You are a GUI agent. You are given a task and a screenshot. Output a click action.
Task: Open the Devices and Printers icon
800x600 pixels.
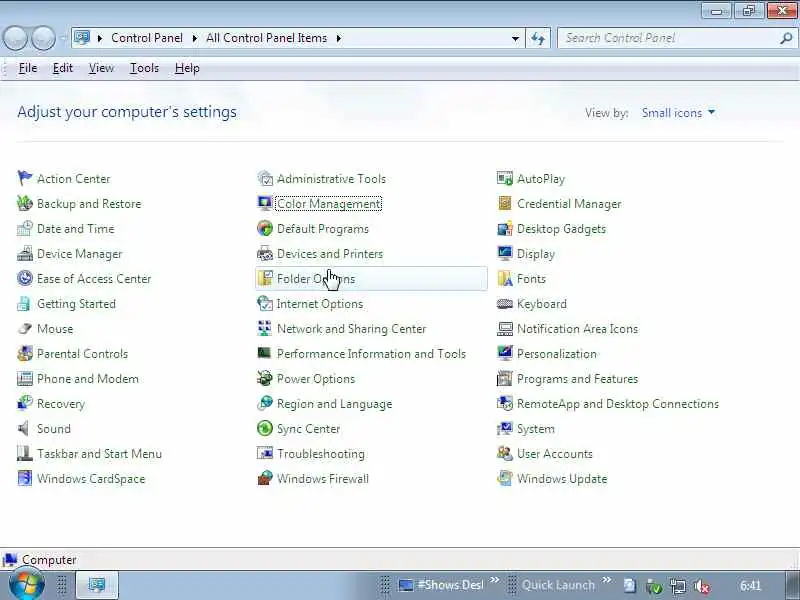tap(265, 253)
